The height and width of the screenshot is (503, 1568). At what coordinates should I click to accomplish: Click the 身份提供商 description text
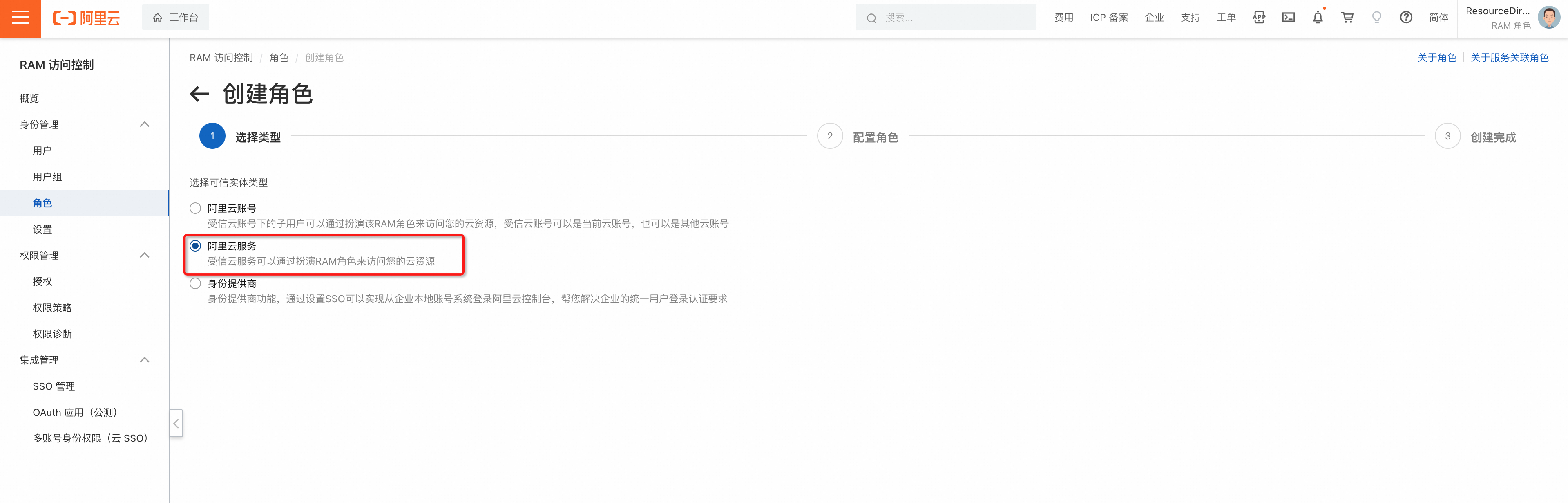(x=467, y=299)
